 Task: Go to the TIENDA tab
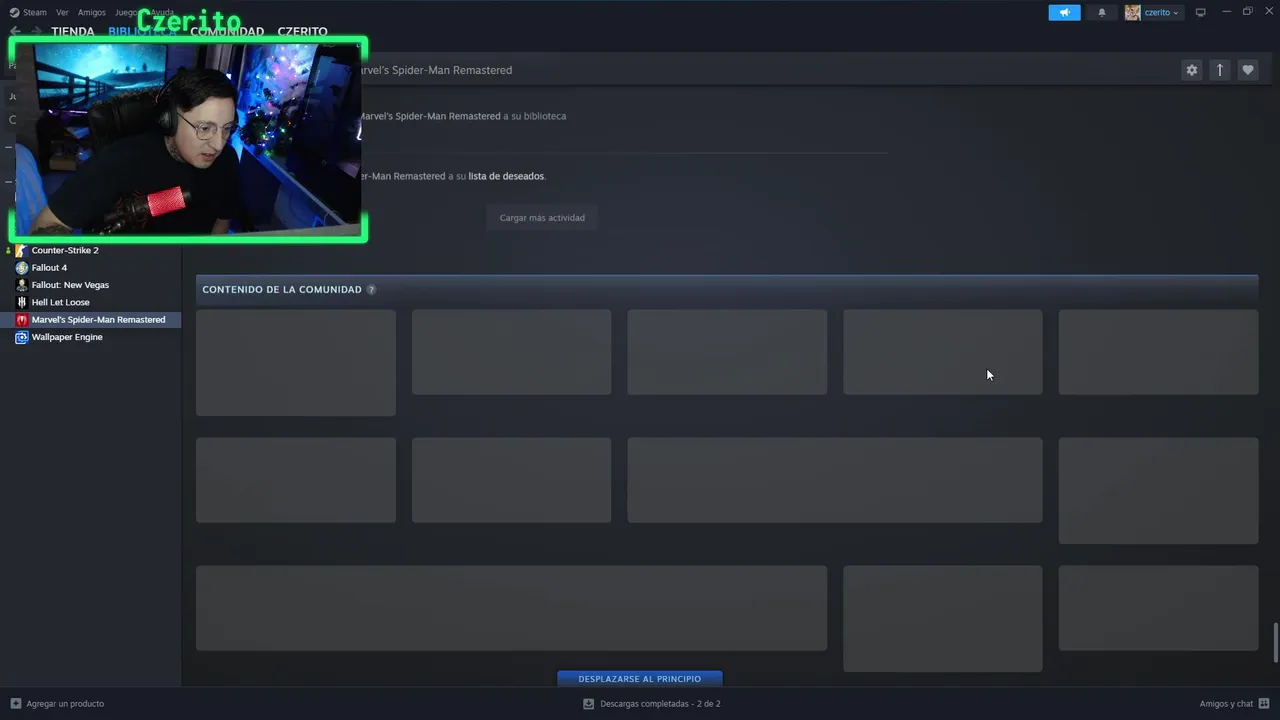pyautogui.click(x=73, y=32)
